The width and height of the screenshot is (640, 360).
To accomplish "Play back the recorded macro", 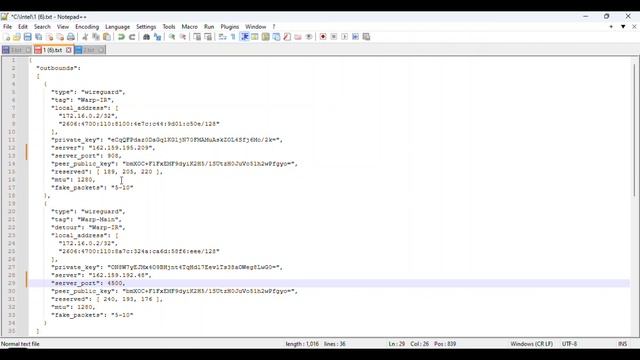I will [x=344, y=37].
